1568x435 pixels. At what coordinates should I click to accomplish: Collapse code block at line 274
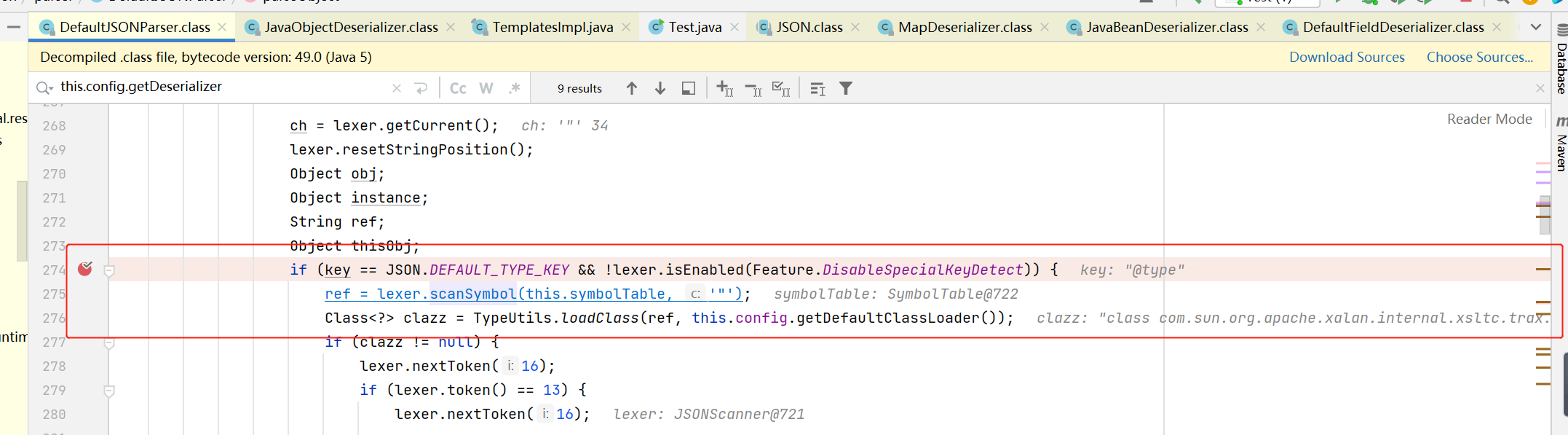(x=109, y=270)
